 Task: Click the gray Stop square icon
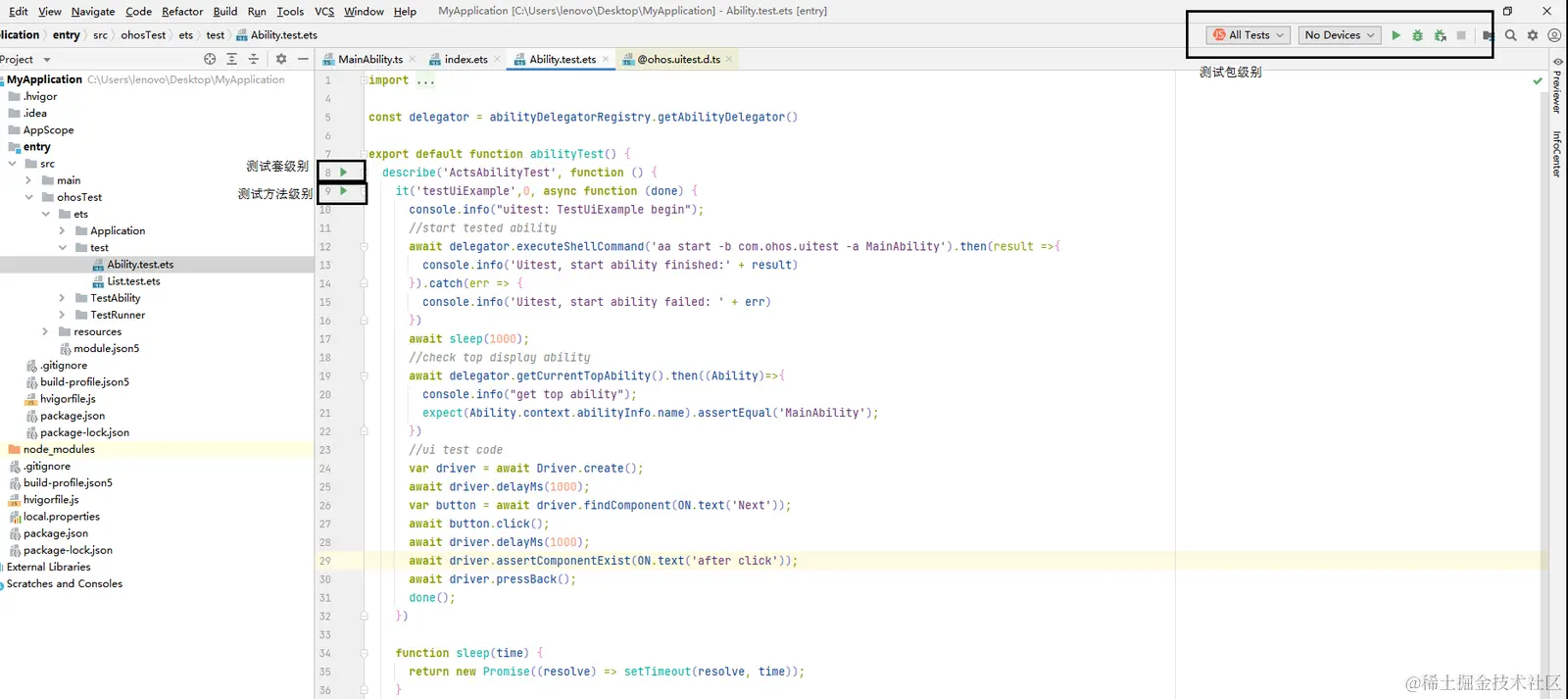(1461, 35)
